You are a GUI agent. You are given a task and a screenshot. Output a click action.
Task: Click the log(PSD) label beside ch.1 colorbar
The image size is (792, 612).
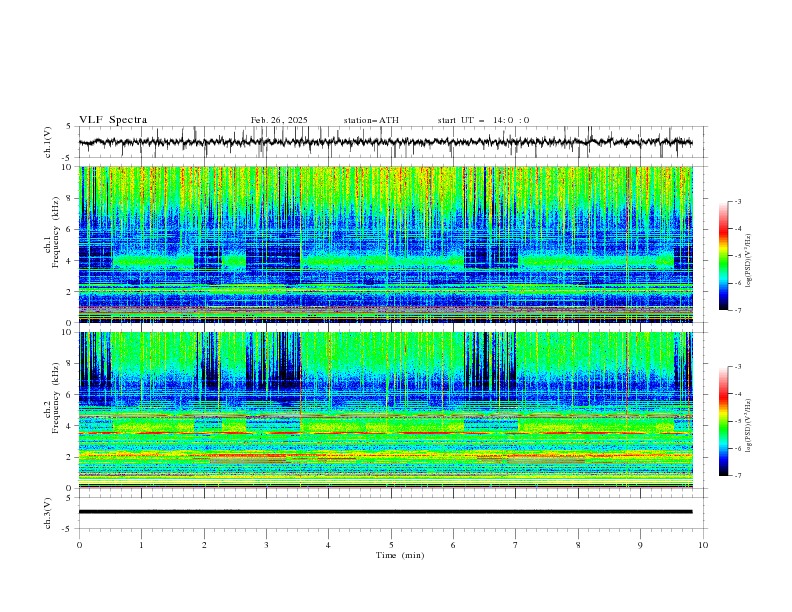pos(749,261)
